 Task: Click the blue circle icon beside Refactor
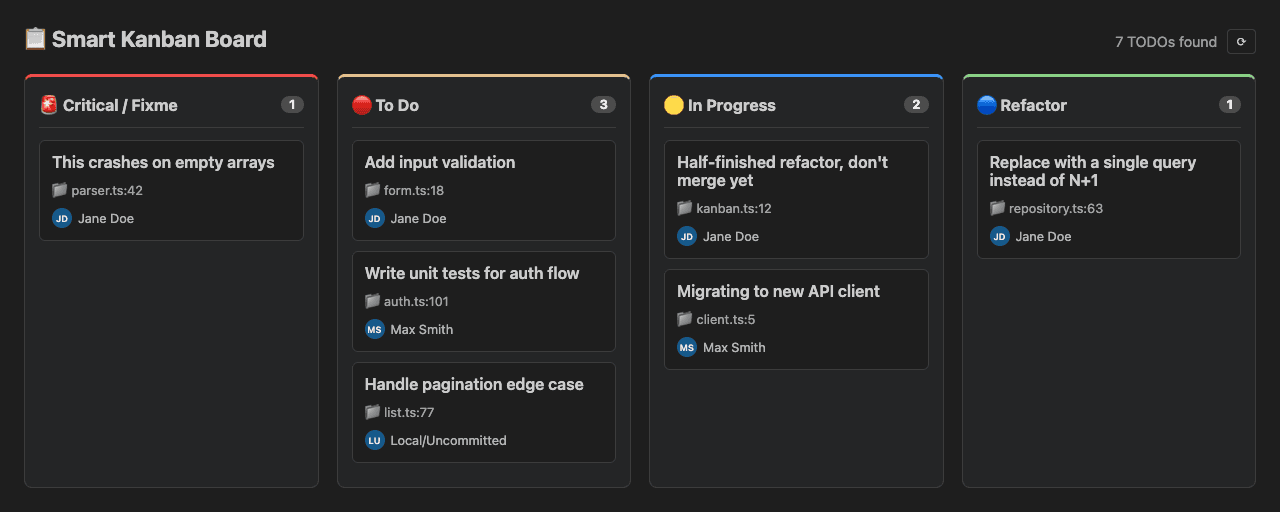[987, 105]
